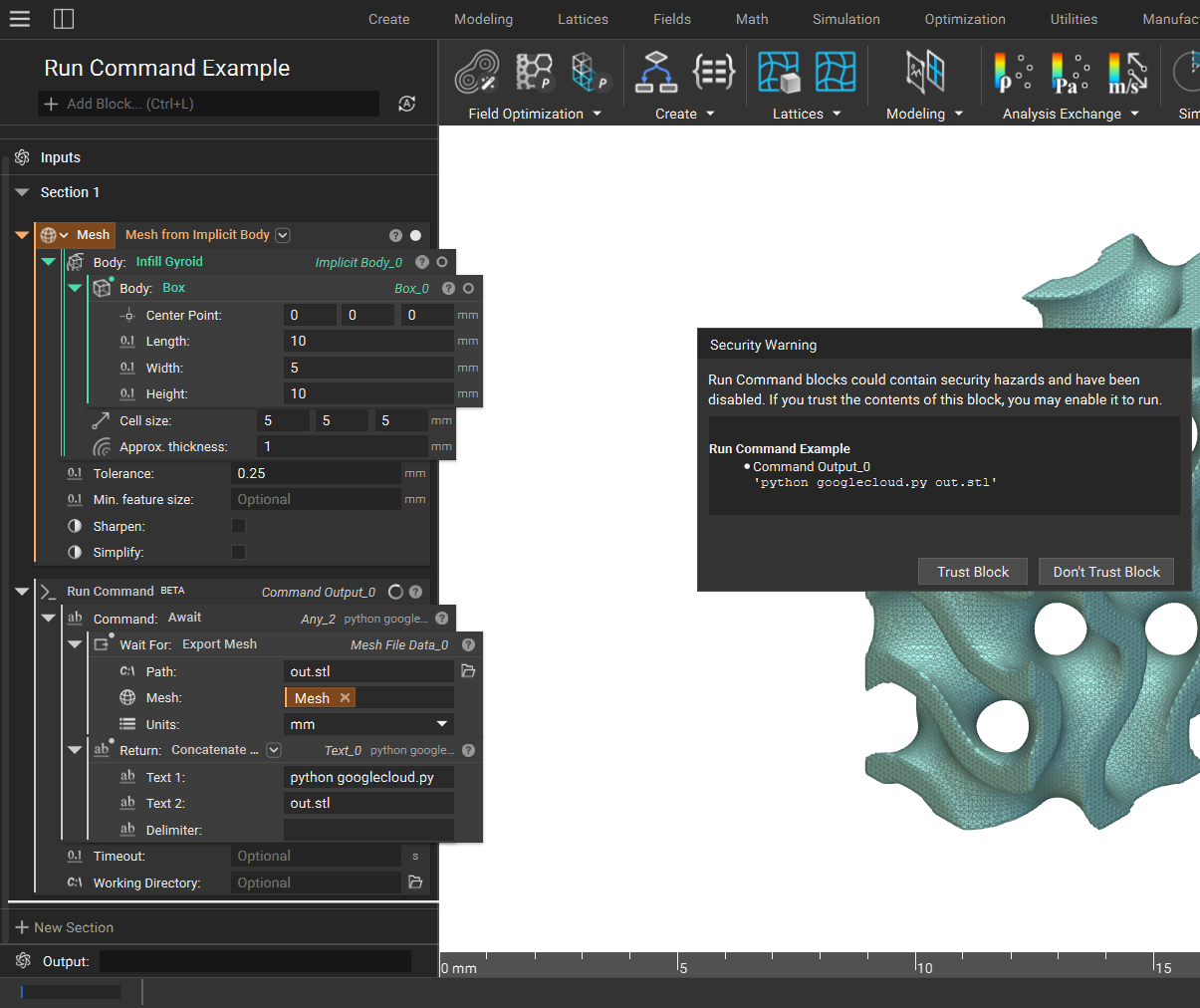Click the variable braces icon in Create group
Image resolution: width=1200 pixels, height=1008 pixels.
point(714,72)
